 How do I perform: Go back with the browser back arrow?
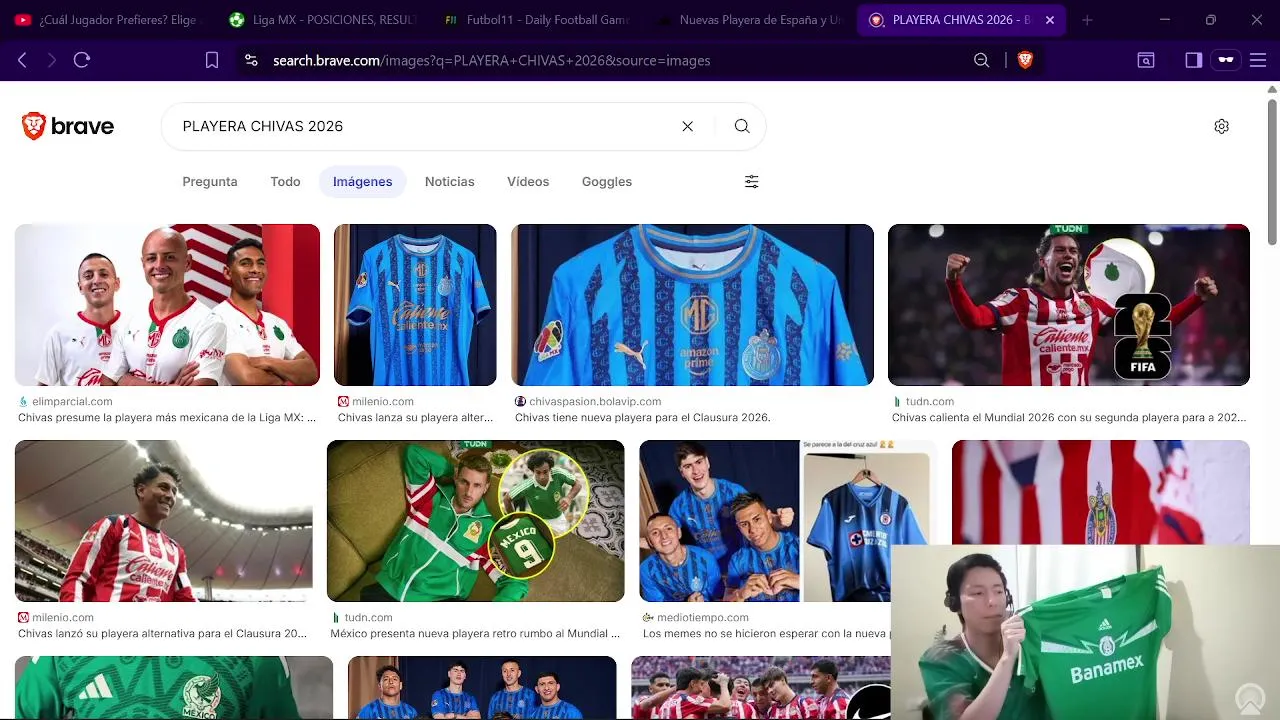tap(22, 60)
